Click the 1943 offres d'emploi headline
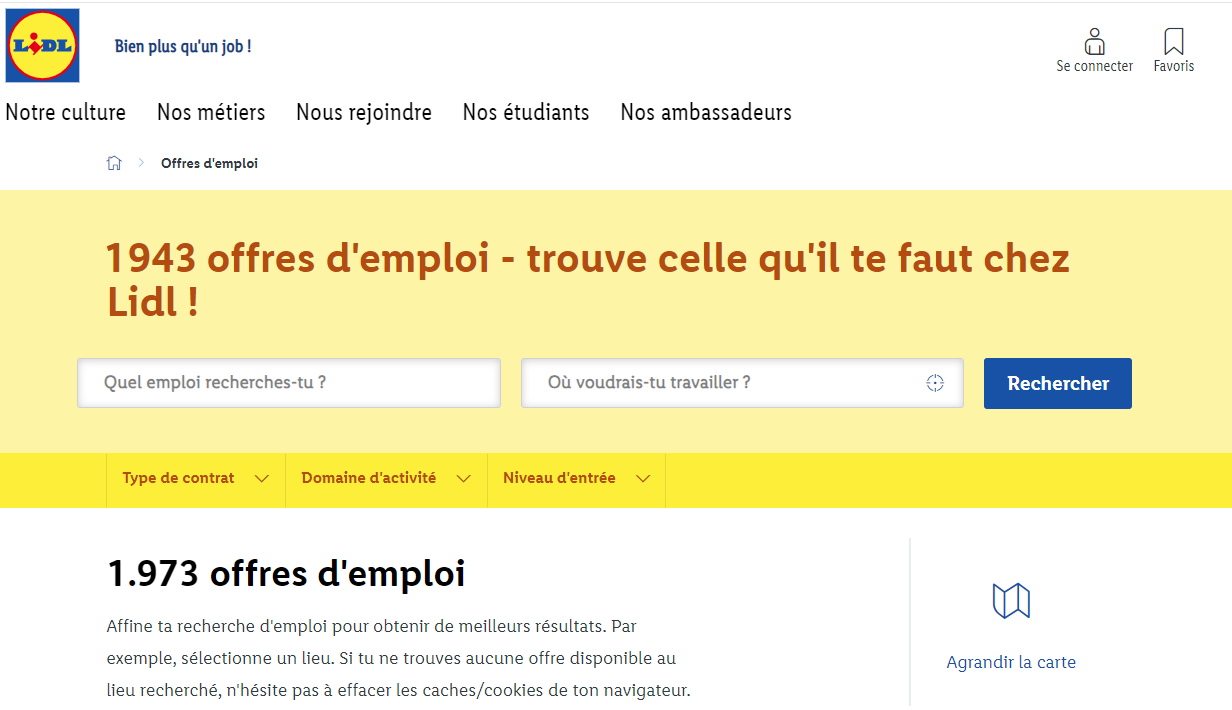The image size is (1232, 710). click(588, 279)
